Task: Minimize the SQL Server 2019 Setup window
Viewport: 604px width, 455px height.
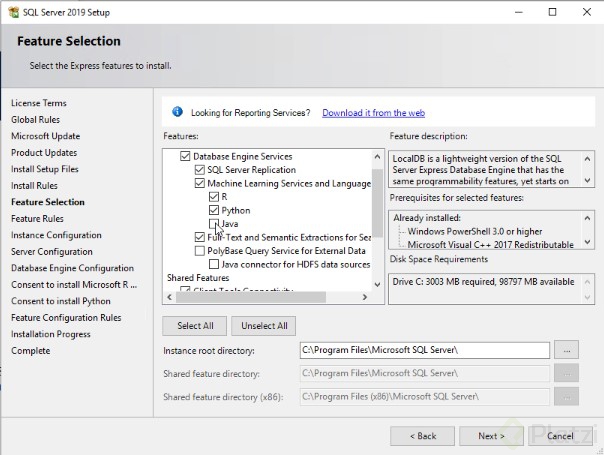Action: (x=519, y=12)
